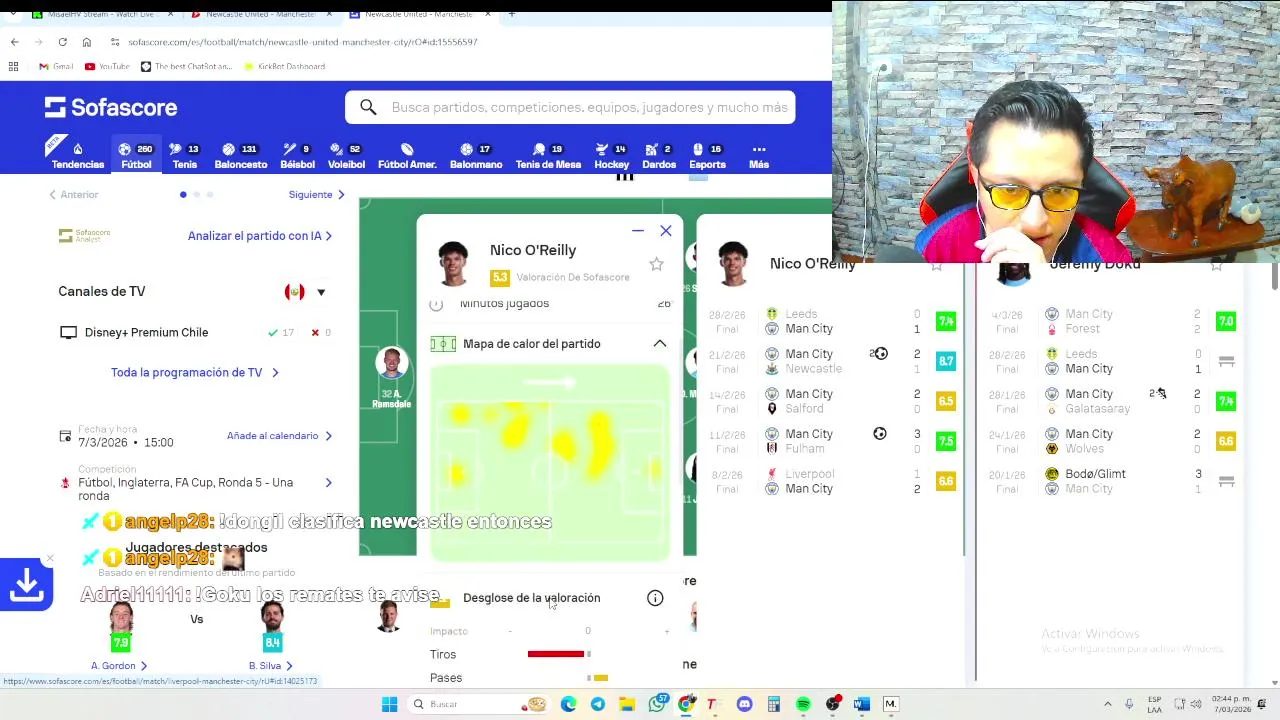Image resolution: width=1280 pixels, height=720 pixels.
Task: Click the red Tiros rating bar
Action: coord(556,654)
